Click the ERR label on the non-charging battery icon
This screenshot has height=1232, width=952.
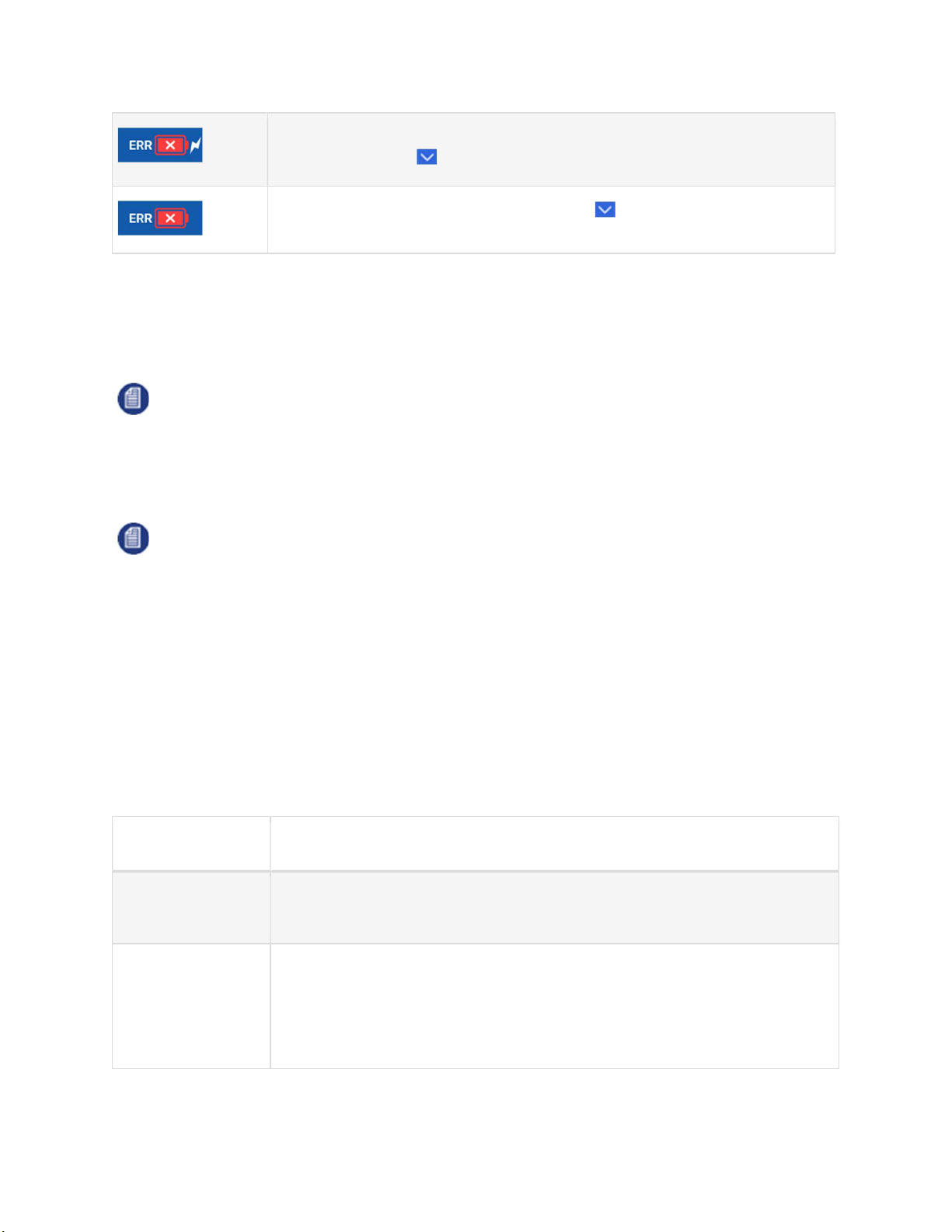coord(141,218)
